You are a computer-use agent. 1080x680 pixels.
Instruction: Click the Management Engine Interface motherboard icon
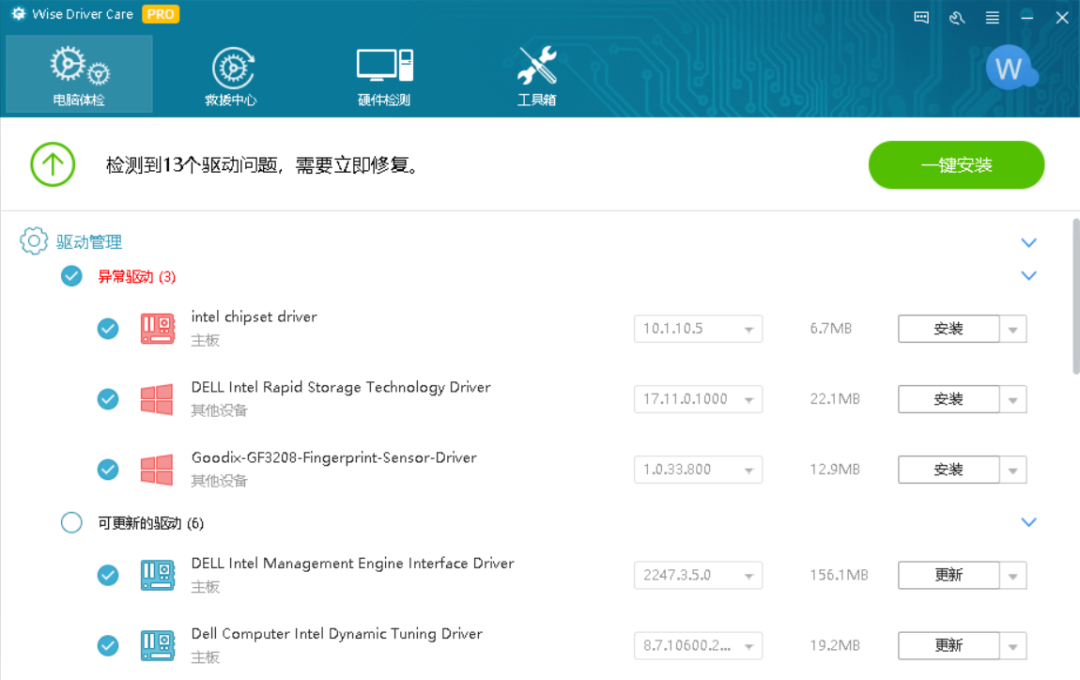(x=158, y=575)
